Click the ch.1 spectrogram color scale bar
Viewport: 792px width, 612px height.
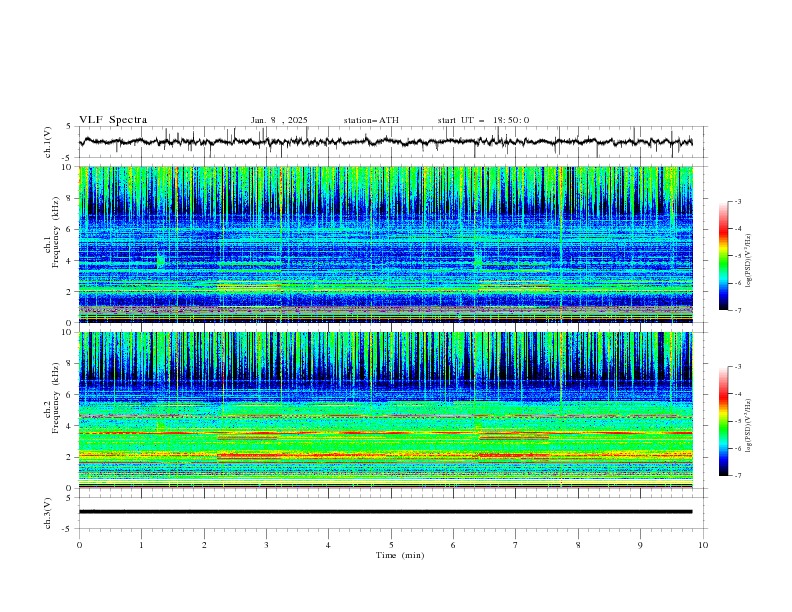coord(723,255)
